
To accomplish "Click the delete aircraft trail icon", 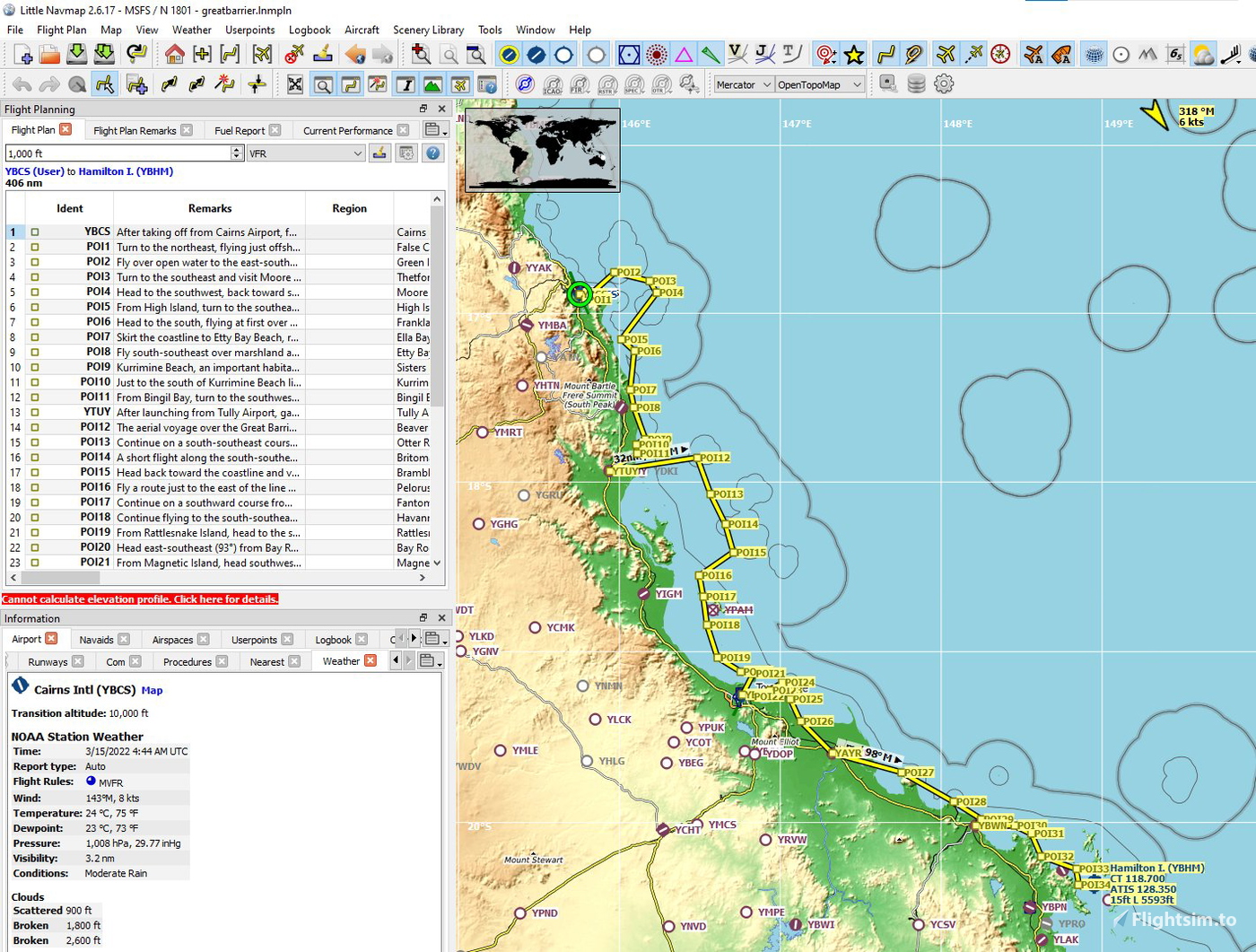I will coord(294,55).
